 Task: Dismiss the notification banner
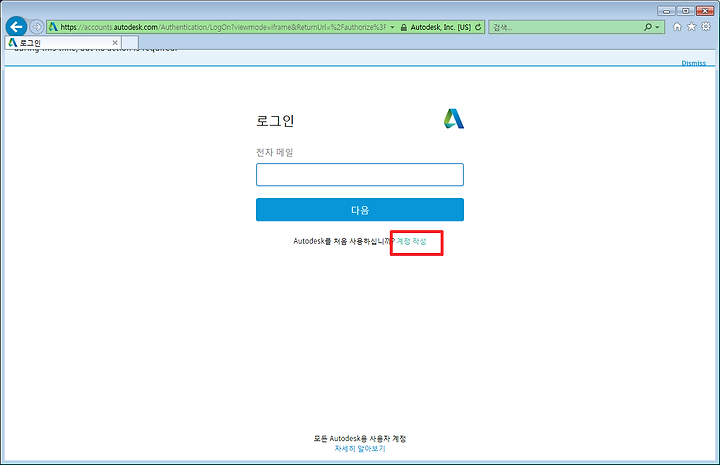point(693,63)
